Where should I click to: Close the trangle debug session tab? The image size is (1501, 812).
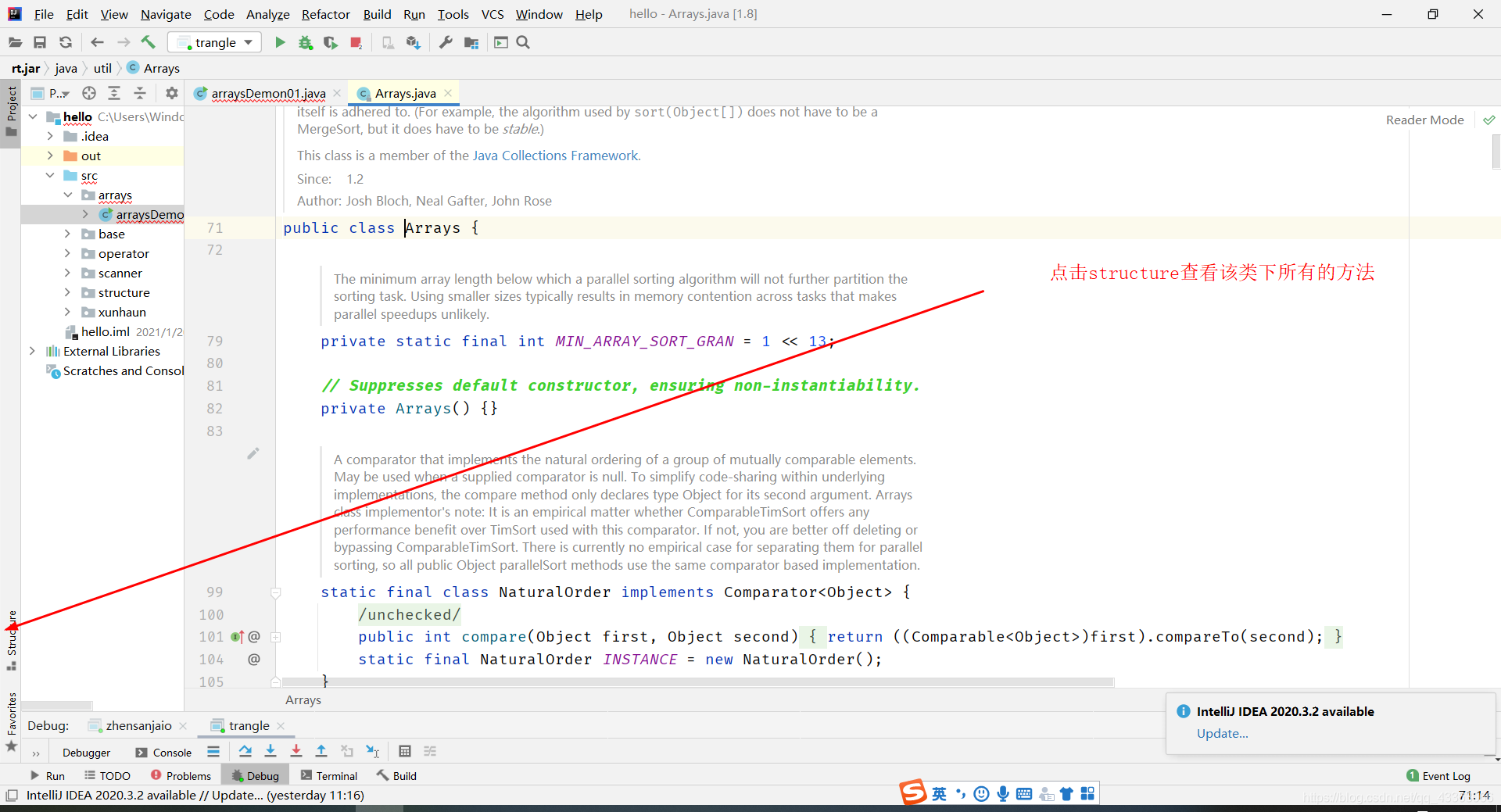[x=281, y=725]
